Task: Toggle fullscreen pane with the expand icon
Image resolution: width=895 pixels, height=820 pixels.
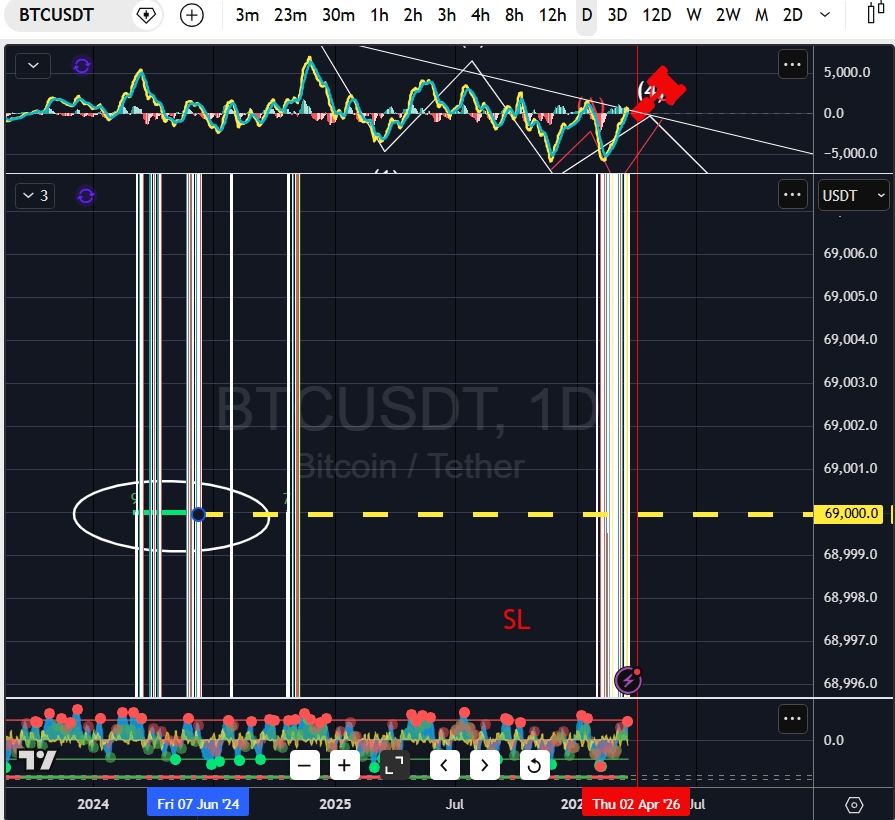Action: point(394,765)
